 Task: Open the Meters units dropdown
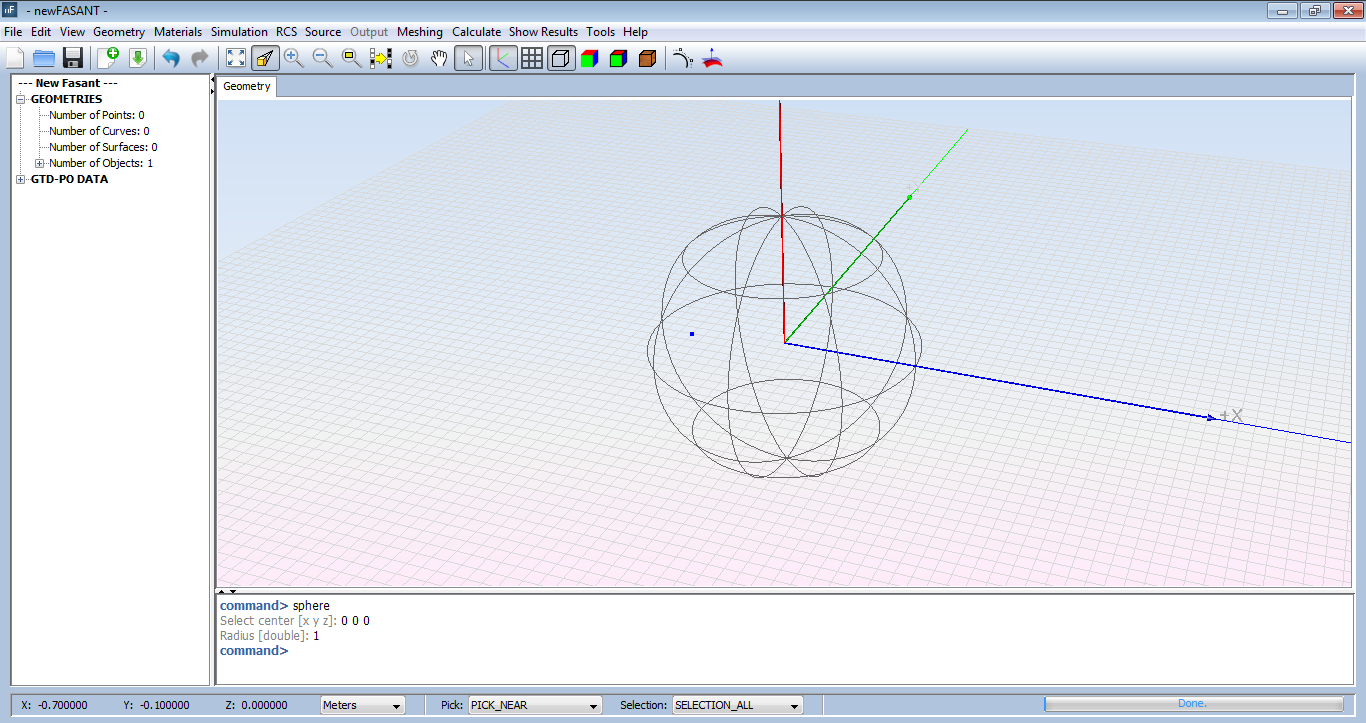point(395,705)
